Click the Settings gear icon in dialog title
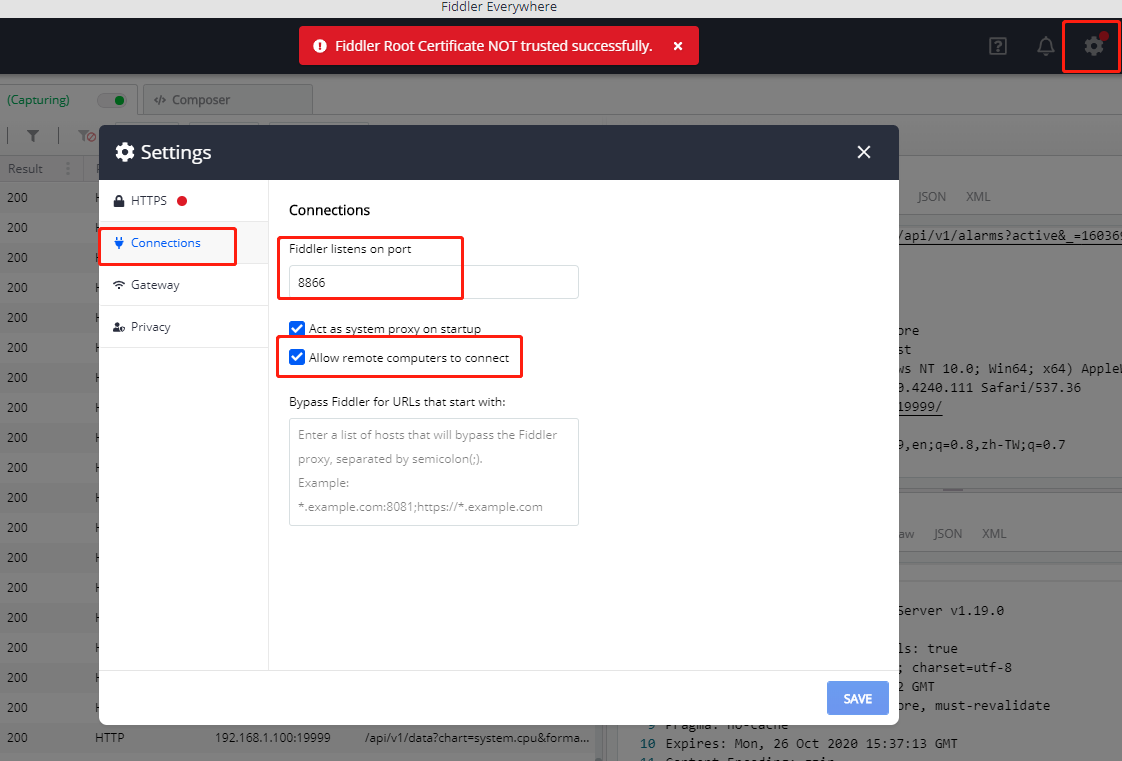Screen dimensions: 1122x761 pos(125,152)
